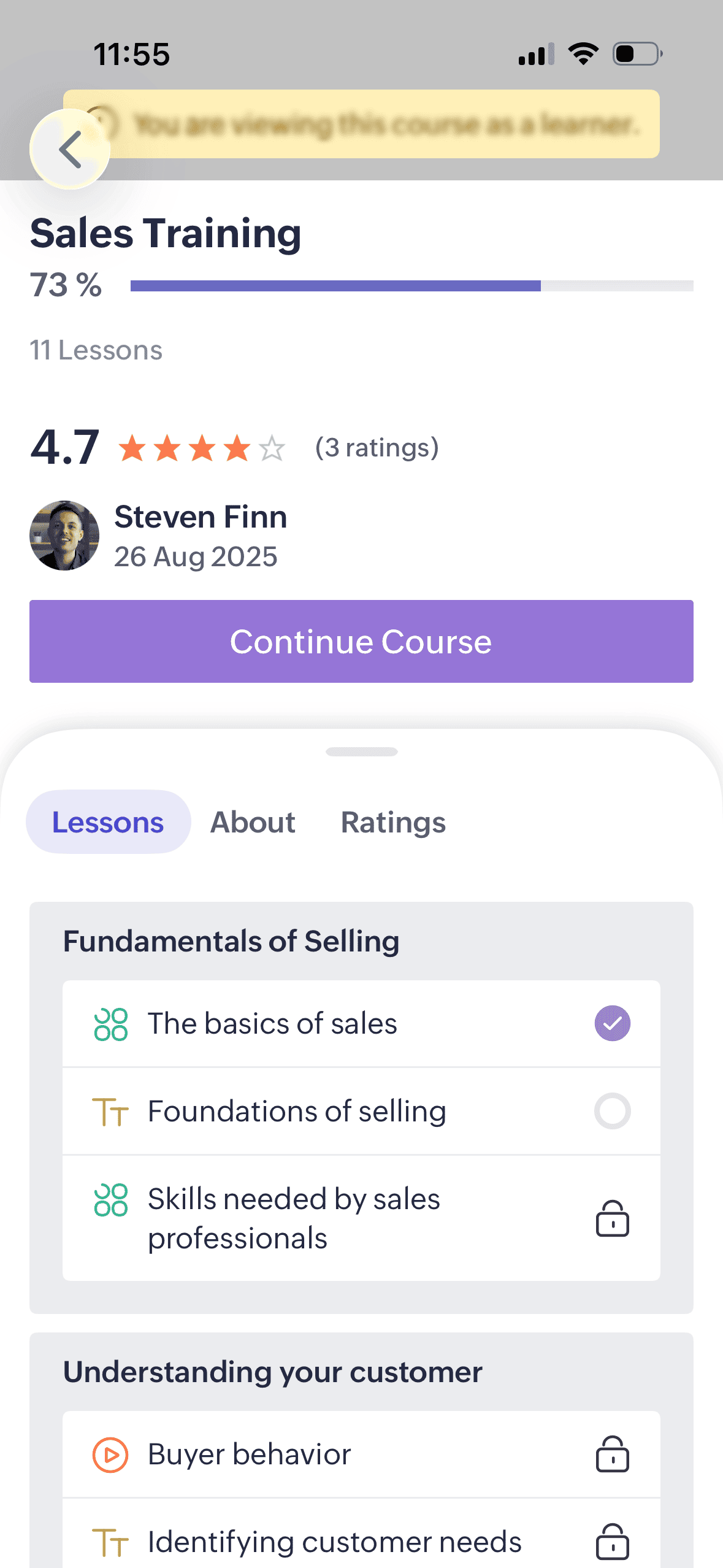Click the text icon beside Foundations of selling

110,1112
